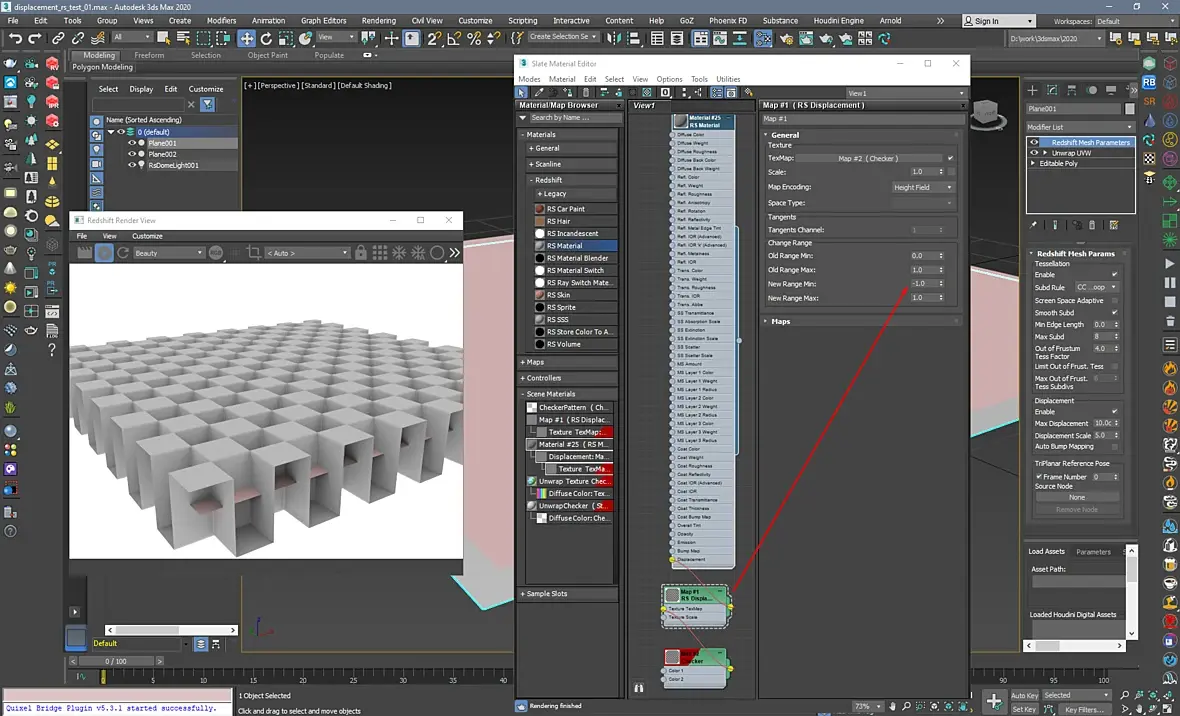Click the Map #2 (Checker) TexMap button
1180x716 pixels.
867,158
